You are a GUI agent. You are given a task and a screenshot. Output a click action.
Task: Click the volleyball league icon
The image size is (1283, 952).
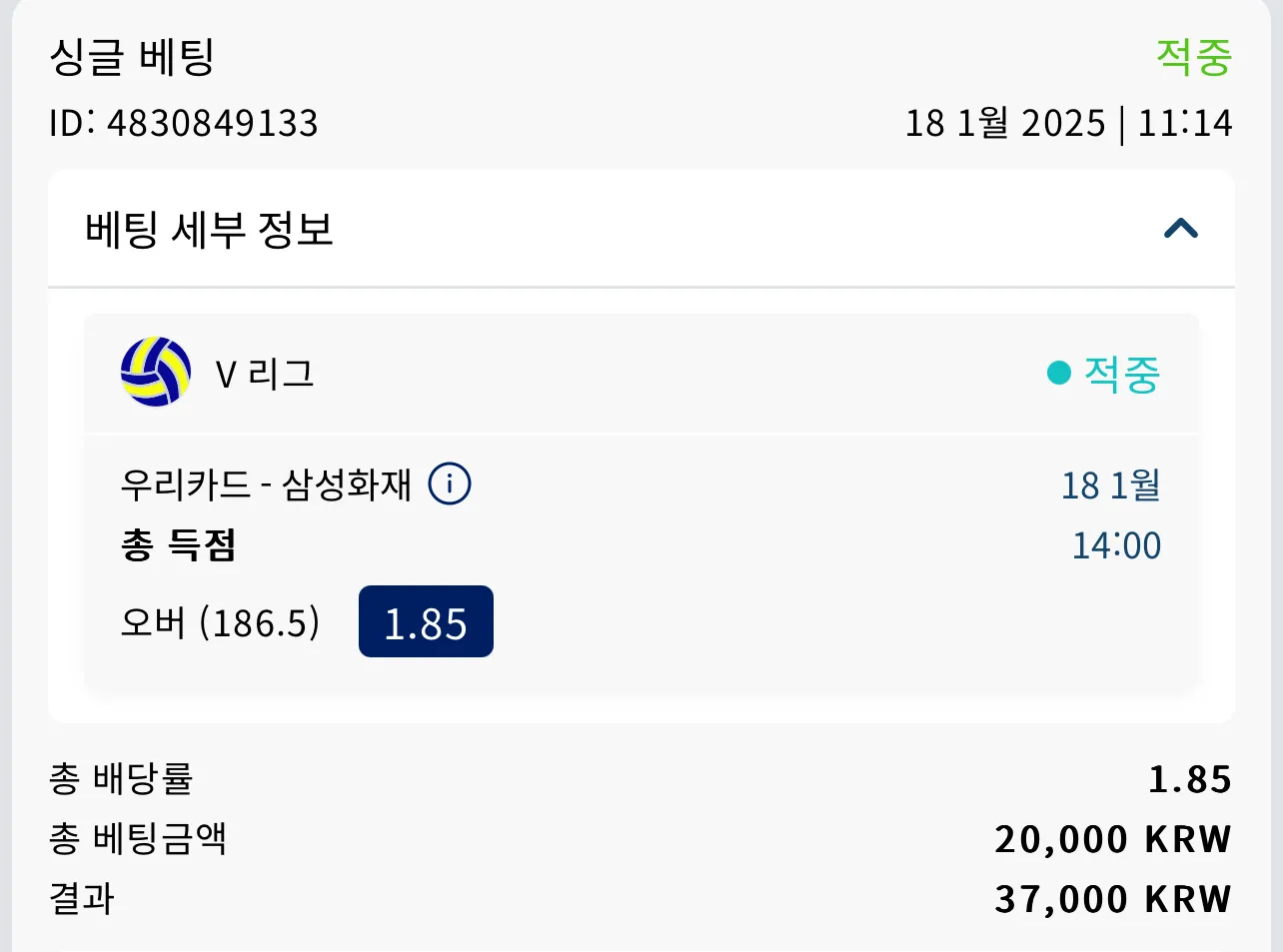coord(156,373)
